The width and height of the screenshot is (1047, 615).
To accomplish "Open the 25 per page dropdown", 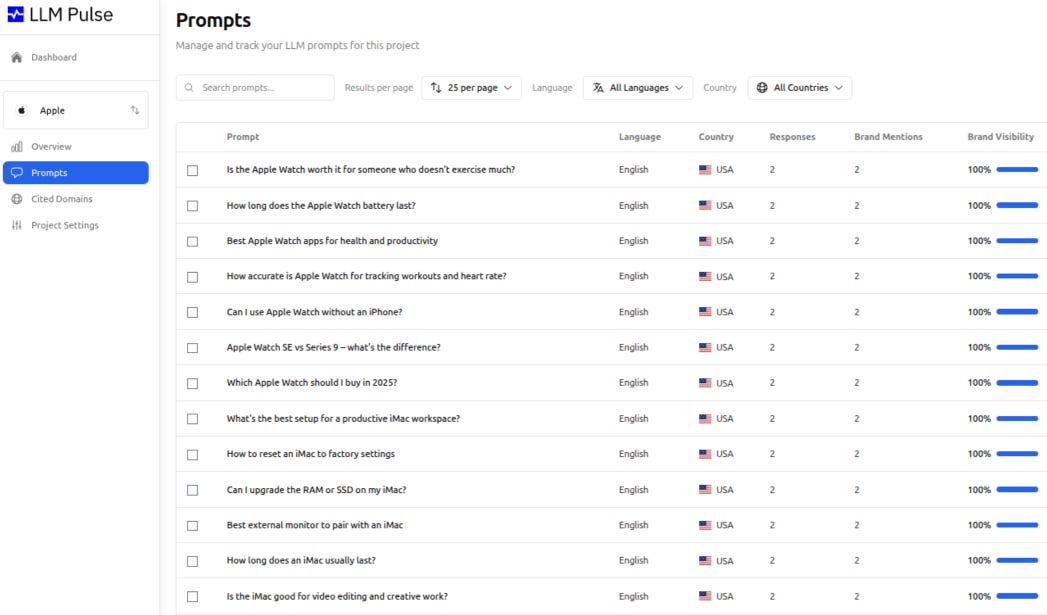I will click(471, 87).
